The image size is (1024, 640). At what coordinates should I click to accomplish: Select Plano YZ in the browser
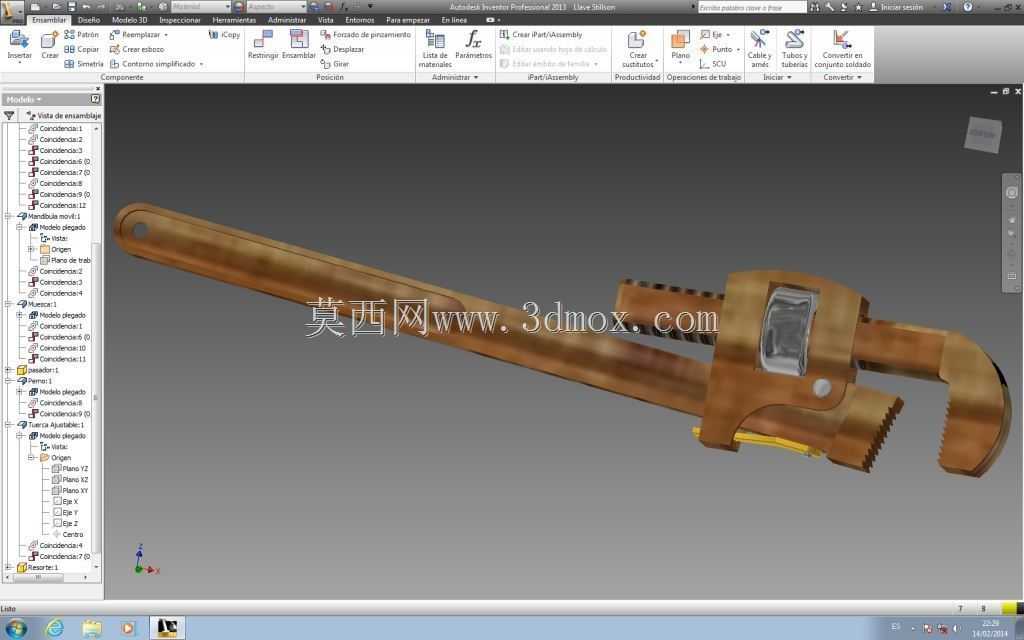70,468
